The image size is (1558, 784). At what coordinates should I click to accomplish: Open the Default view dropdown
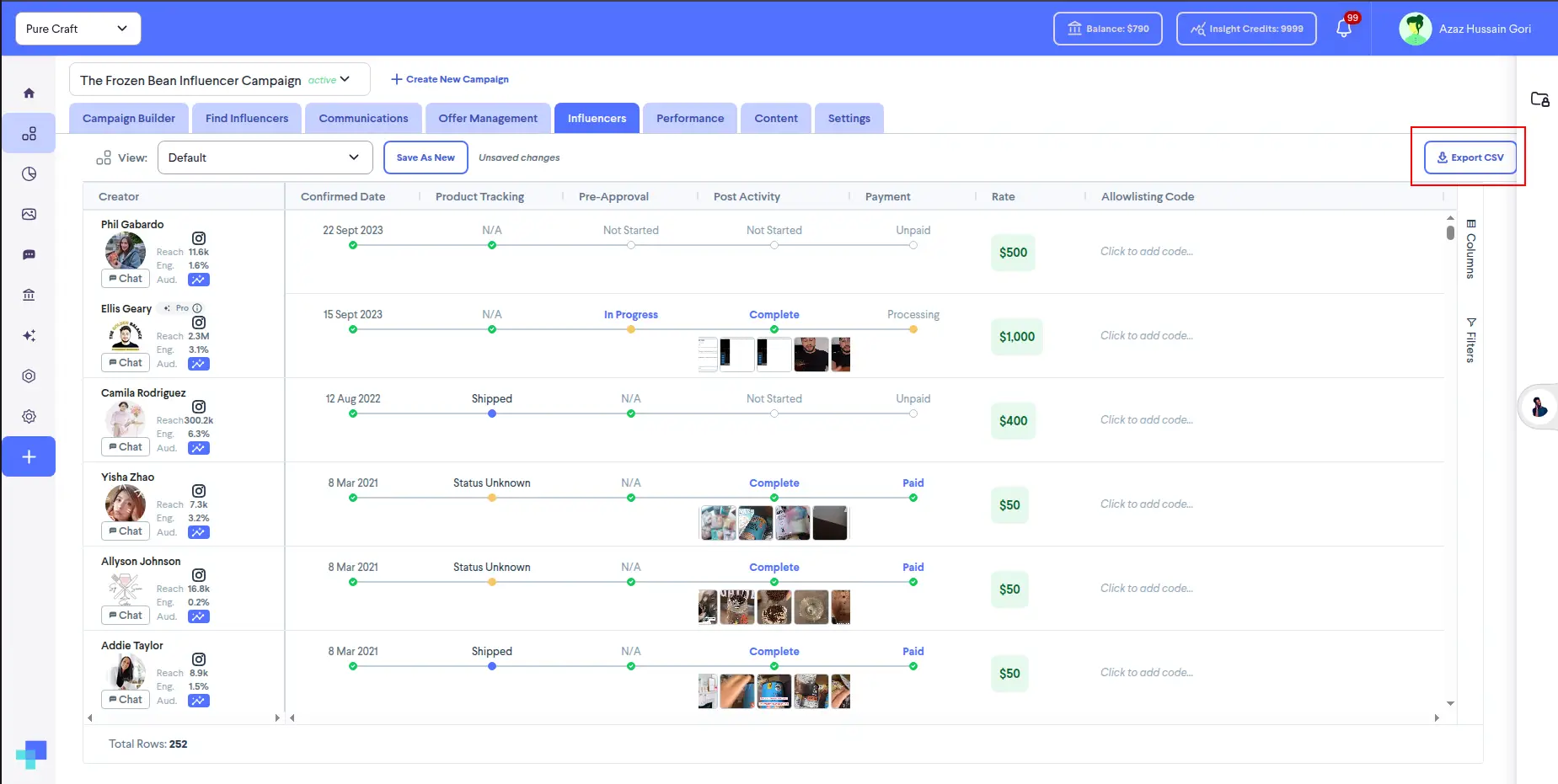click(265, 157)
